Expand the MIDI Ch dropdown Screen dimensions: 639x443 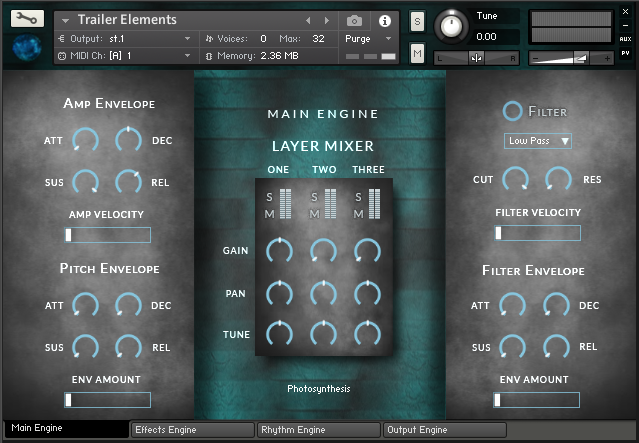[x=187, y=55]
